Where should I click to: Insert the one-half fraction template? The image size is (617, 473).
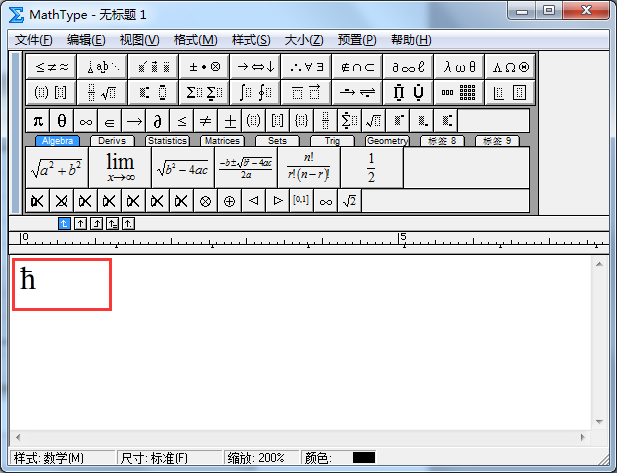coord(371,168)
